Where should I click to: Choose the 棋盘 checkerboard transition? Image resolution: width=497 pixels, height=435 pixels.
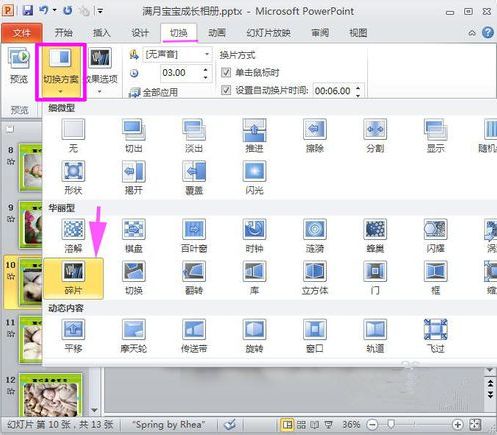pos(134,236)
